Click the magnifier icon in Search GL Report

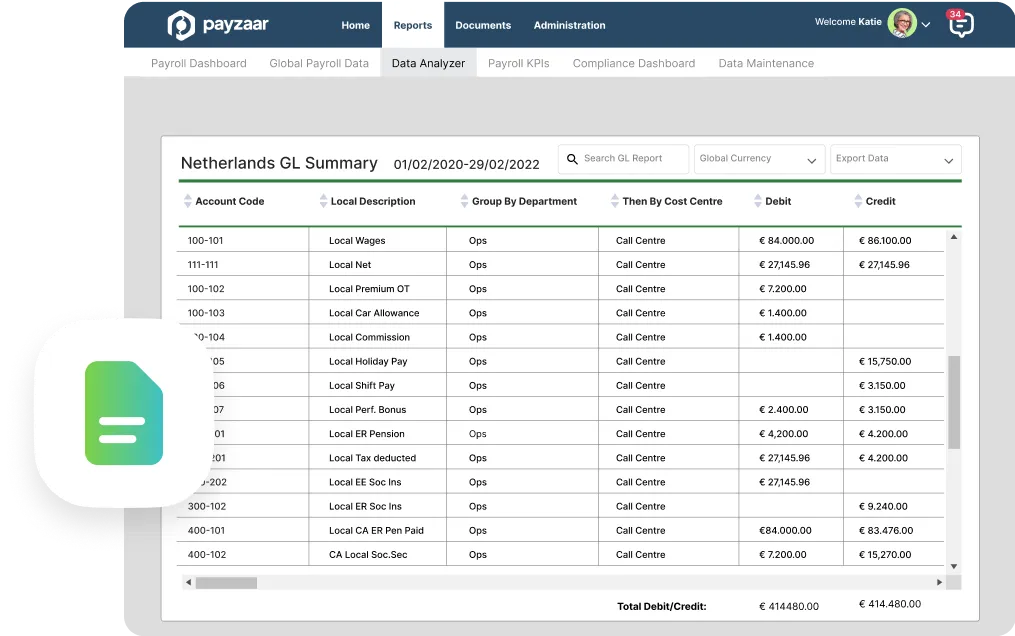pos(570,158)
